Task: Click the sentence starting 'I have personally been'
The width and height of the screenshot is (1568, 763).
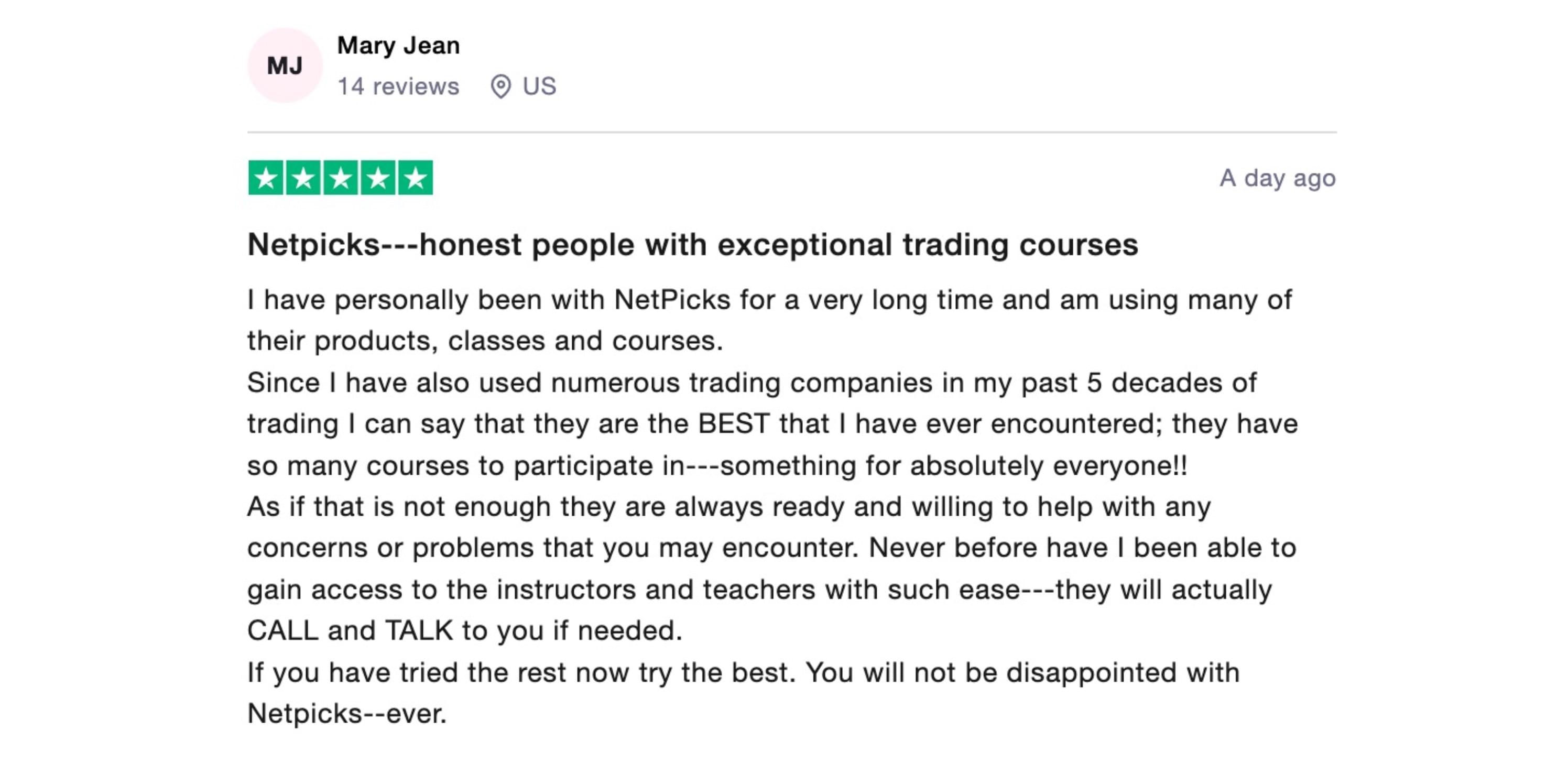Action: [x=769, y=321]
